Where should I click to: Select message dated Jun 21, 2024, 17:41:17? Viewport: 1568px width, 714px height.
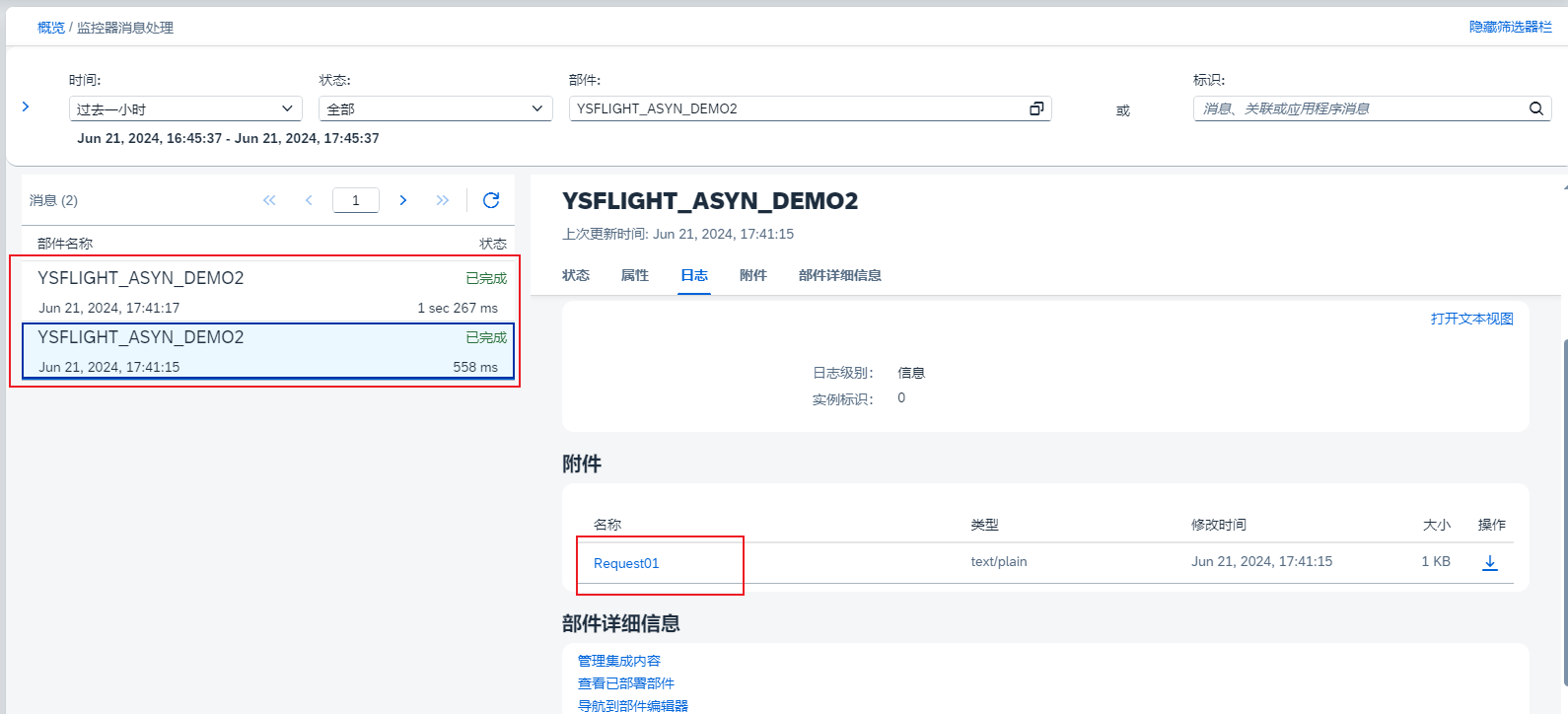[268, 292]
